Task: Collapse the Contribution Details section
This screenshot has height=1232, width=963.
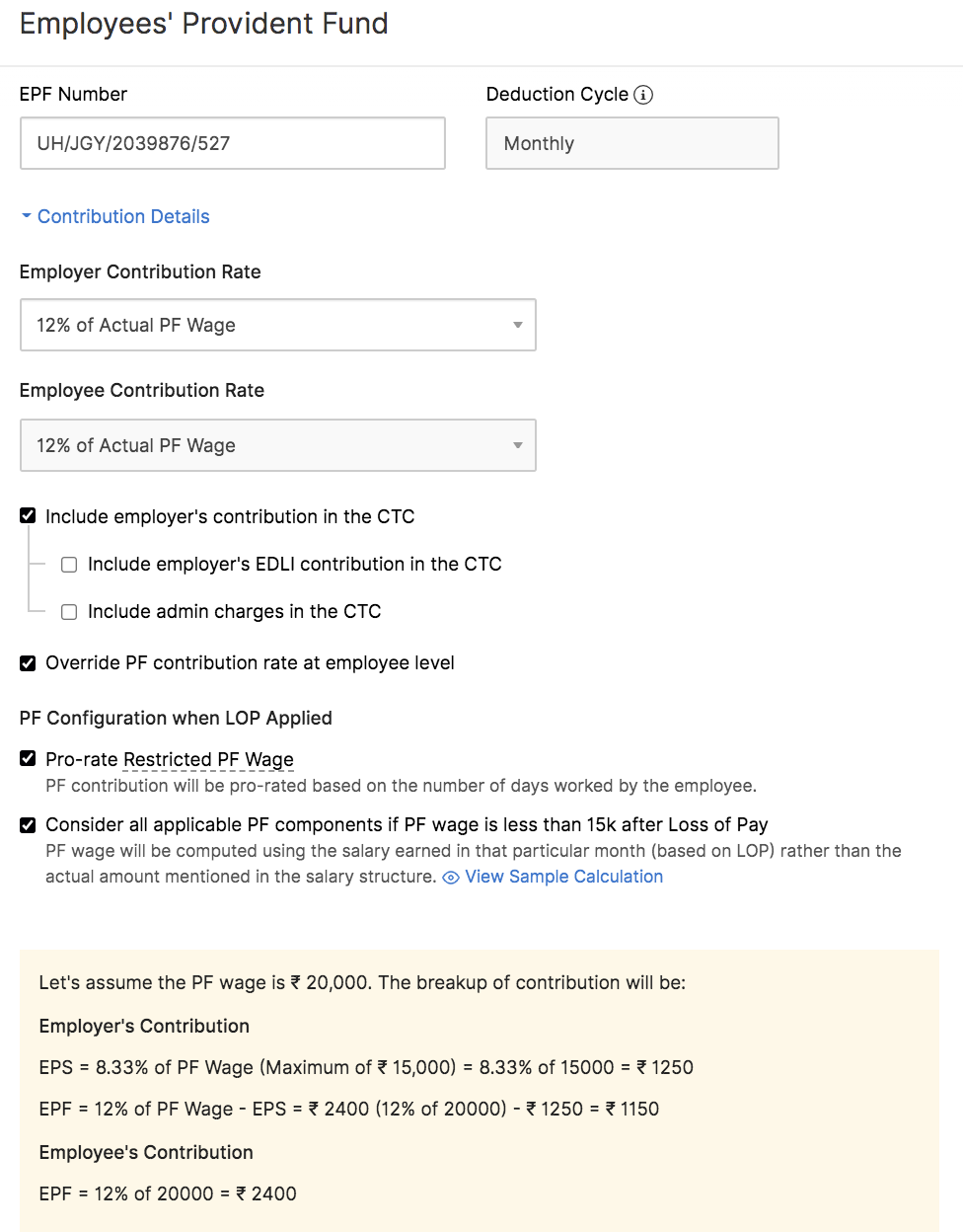Action: [123, 216]
